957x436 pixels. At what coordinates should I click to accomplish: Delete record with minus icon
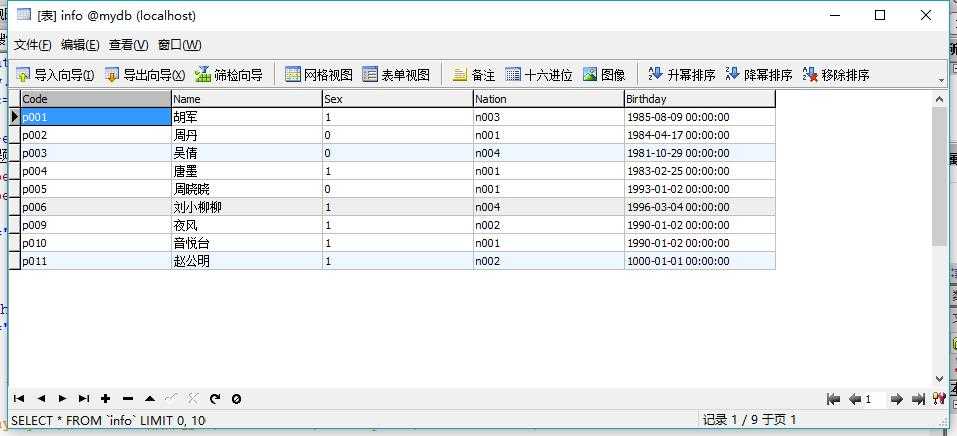[128, 399]
